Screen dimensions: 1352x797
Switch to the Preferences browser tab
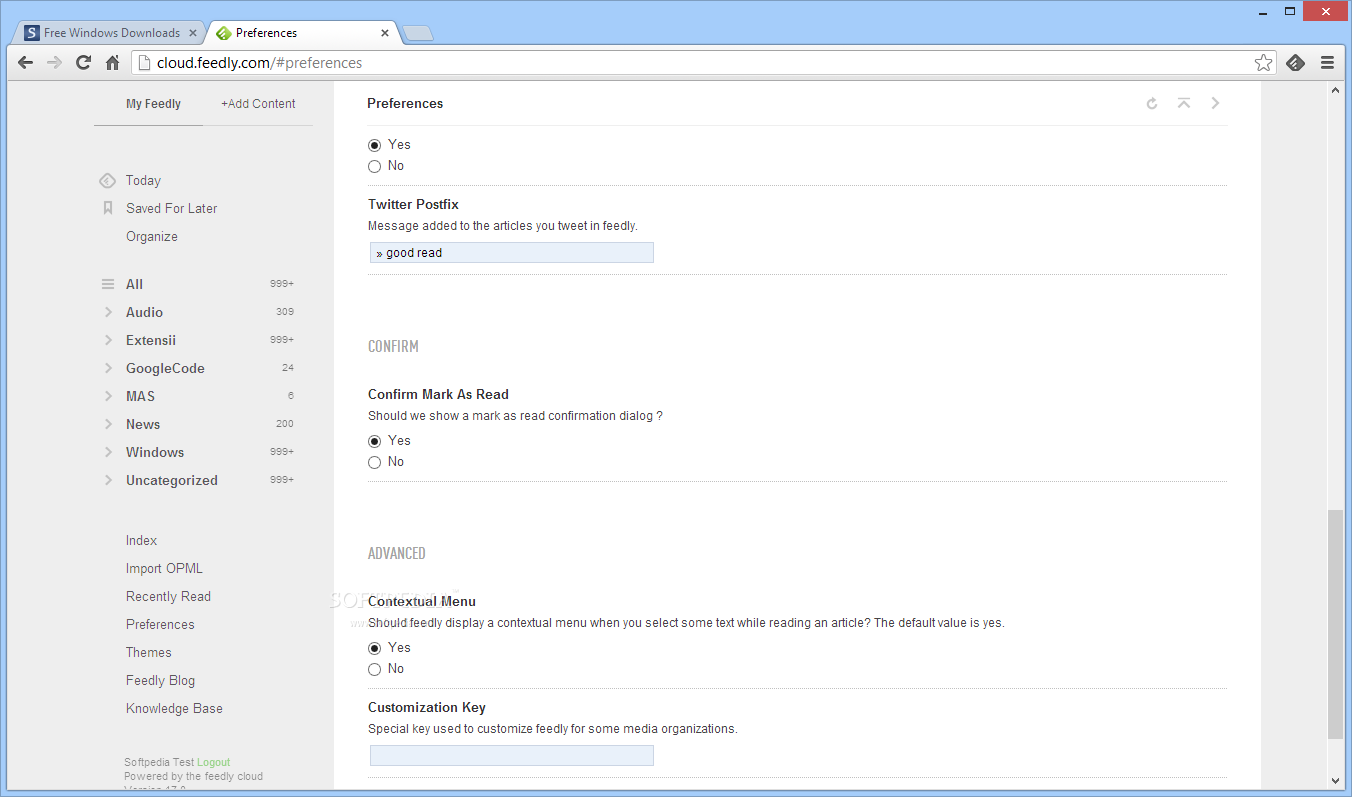(x=303, y=33)
